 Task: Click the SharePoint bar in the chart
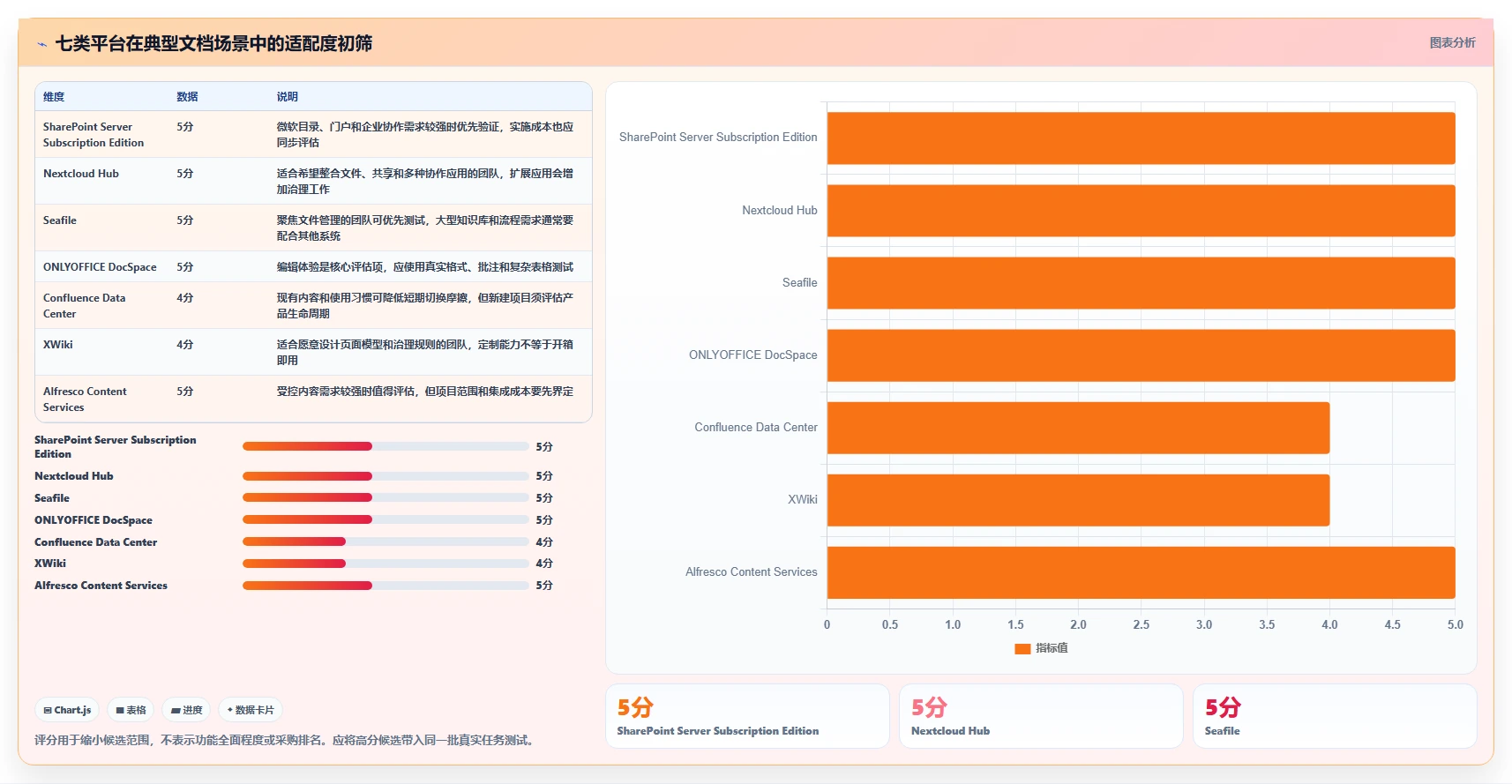pyautogui.click(x=1141, y=138)
